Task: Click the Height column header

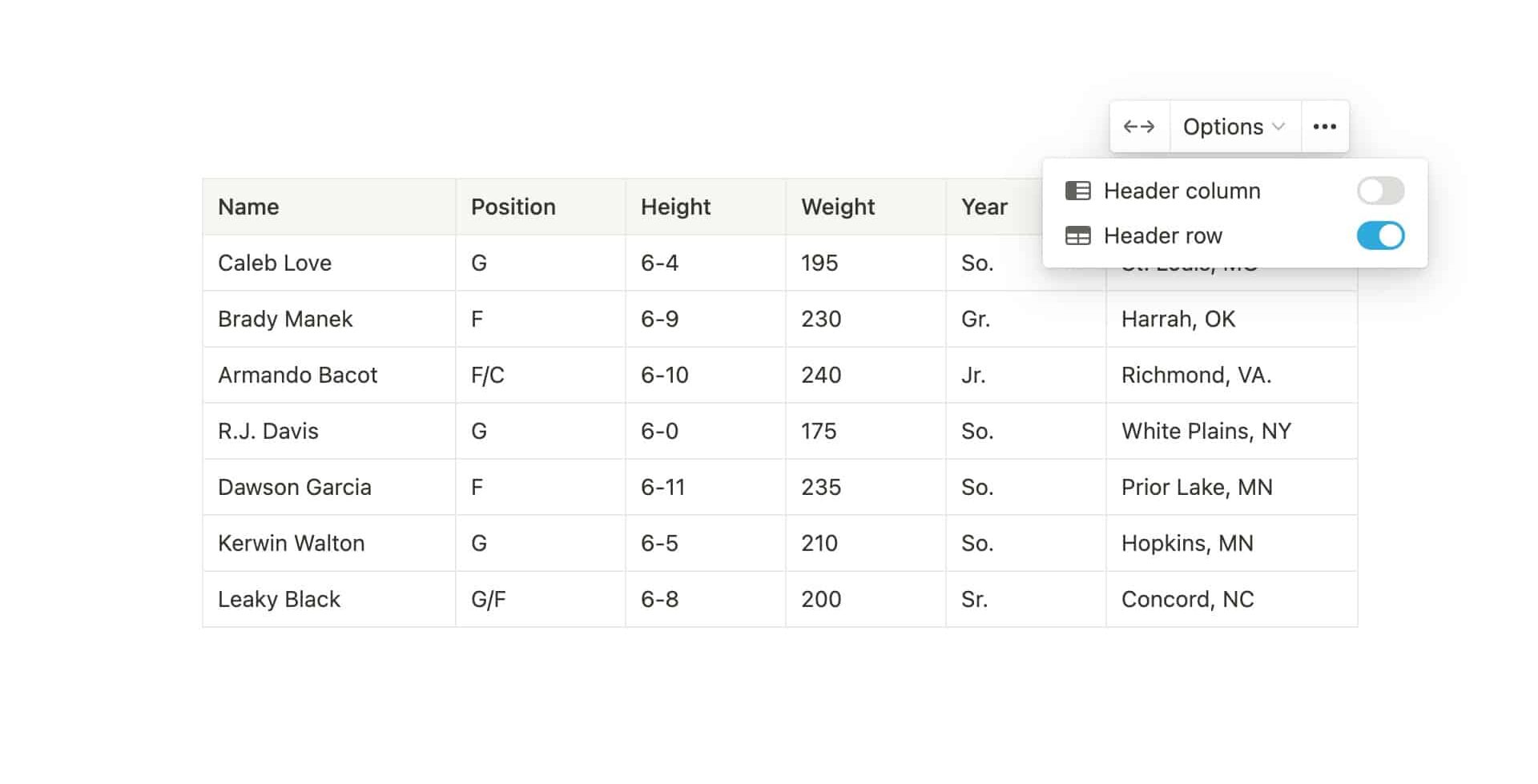Action: pos(706,207)
